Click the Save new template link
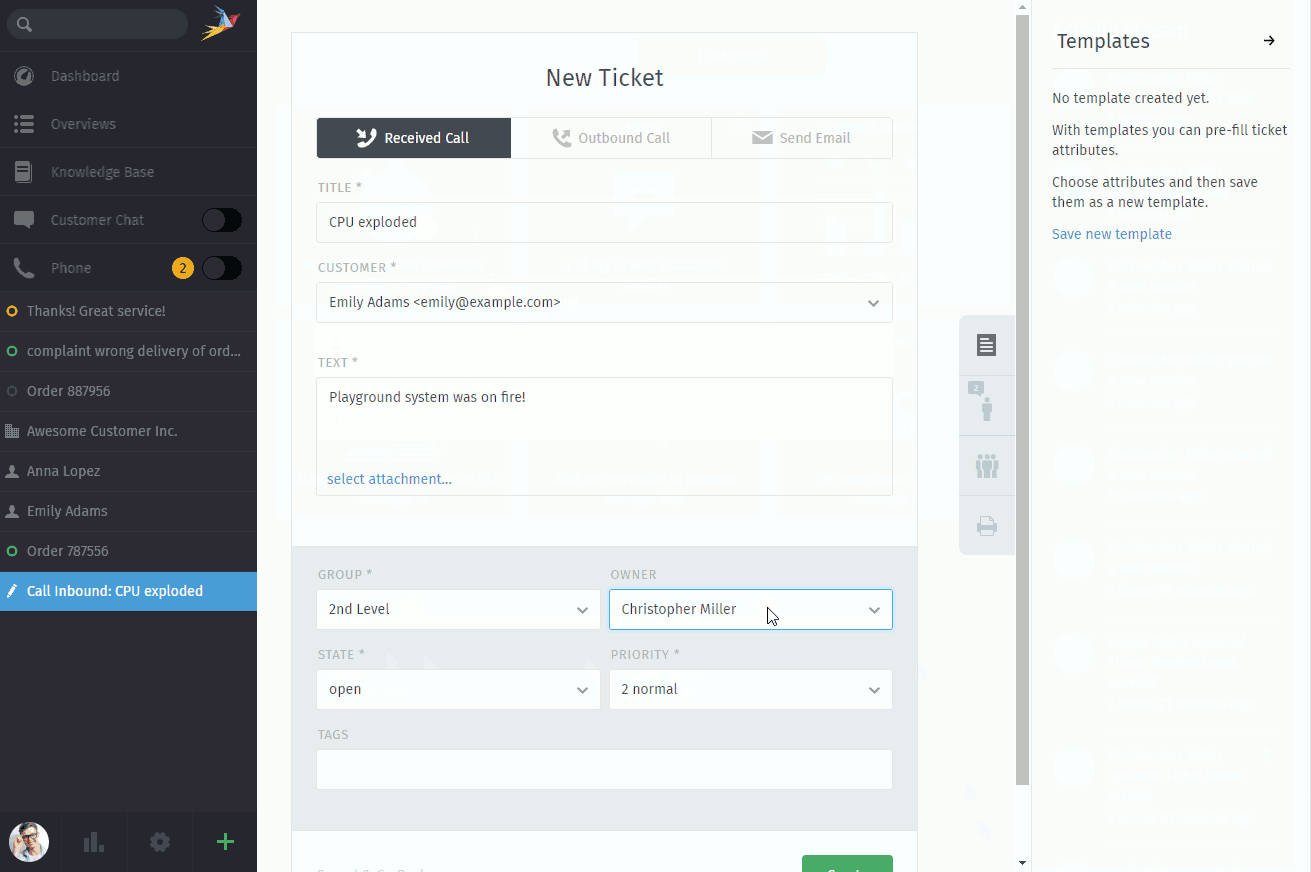This screenshot has height=872, width=1311. (1111, 234)
